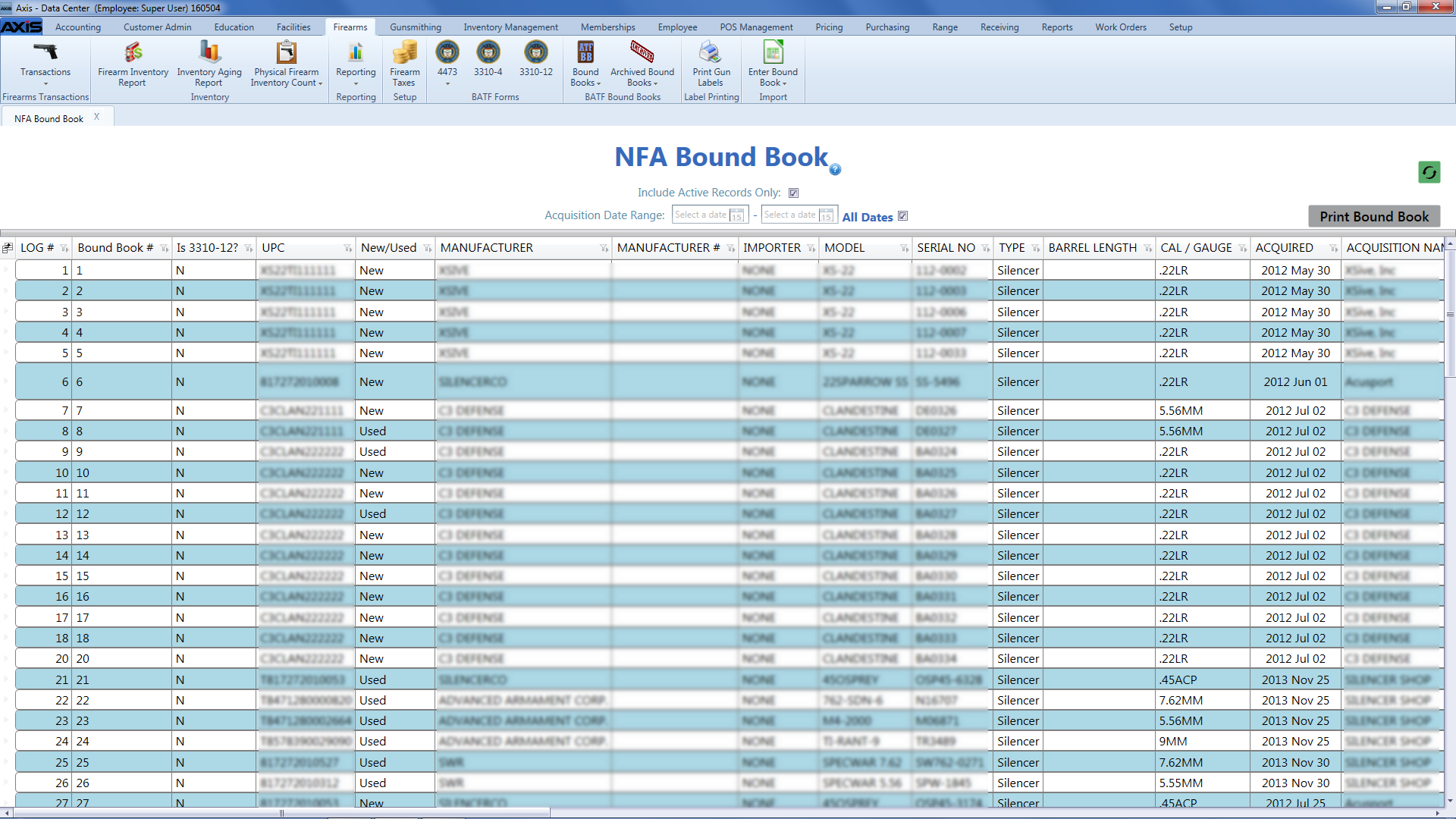Filter the BARREL LENGTH column
The width and height of the screenshot is (1456, 819).
[1147, 249]
